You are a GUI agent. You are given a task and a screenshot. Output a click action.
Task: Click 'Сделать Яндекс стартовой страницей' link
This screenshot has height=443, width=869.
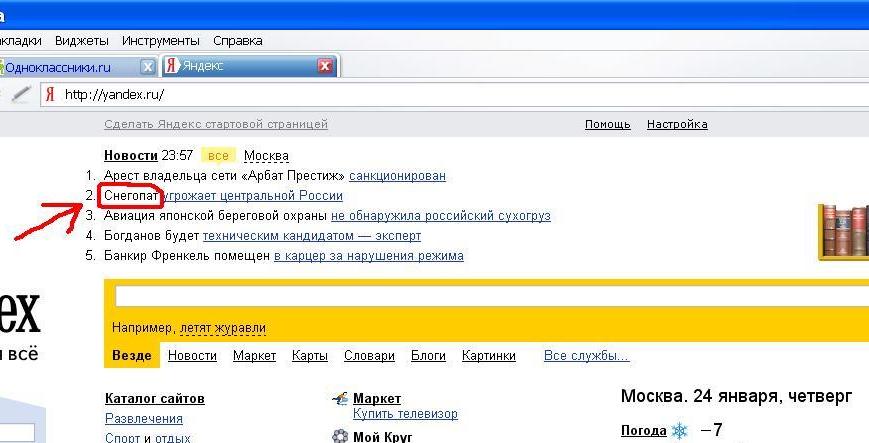tap(216, 125)
